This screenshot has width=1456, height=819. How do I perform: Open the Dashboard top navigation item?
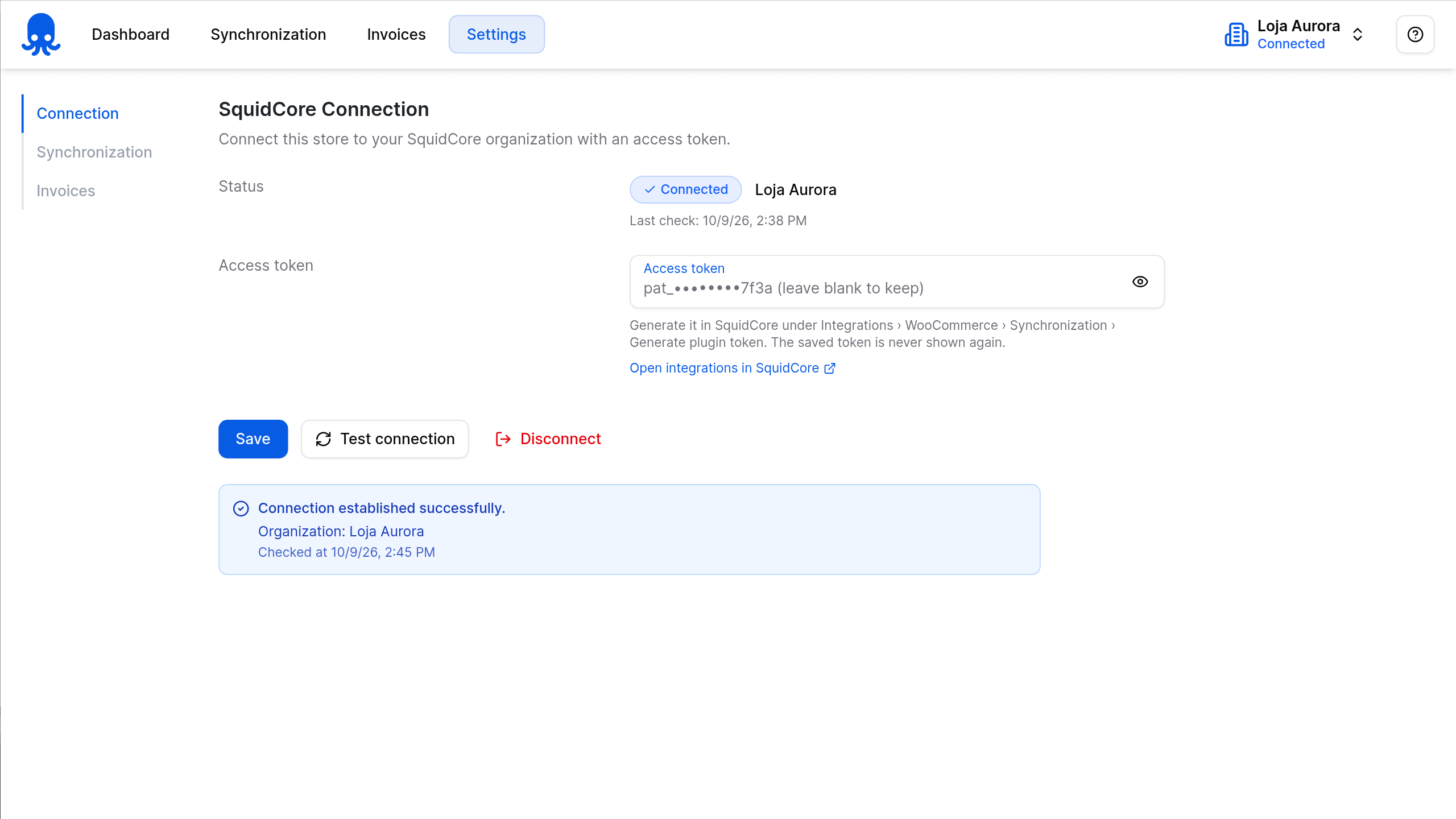pyautogui.click(x=130, y=34)
